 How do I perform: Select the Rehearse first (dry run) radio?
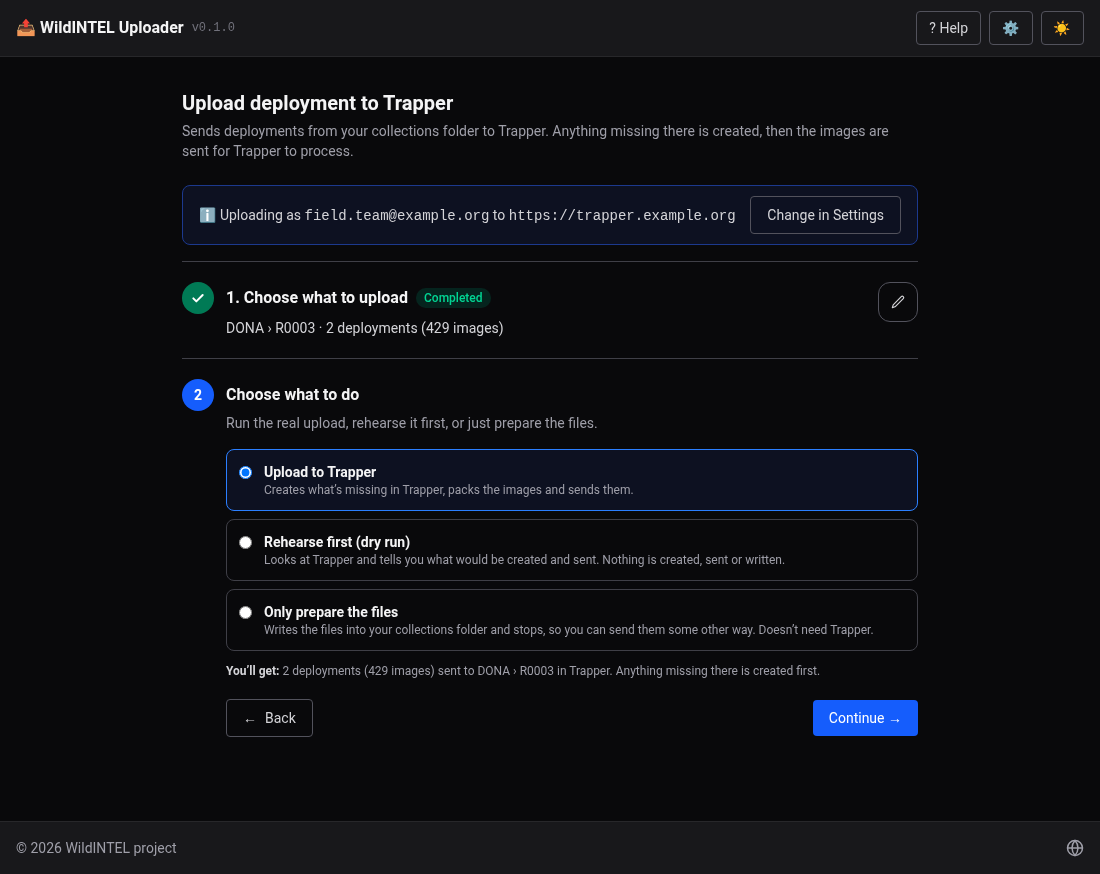coord(245,543)
